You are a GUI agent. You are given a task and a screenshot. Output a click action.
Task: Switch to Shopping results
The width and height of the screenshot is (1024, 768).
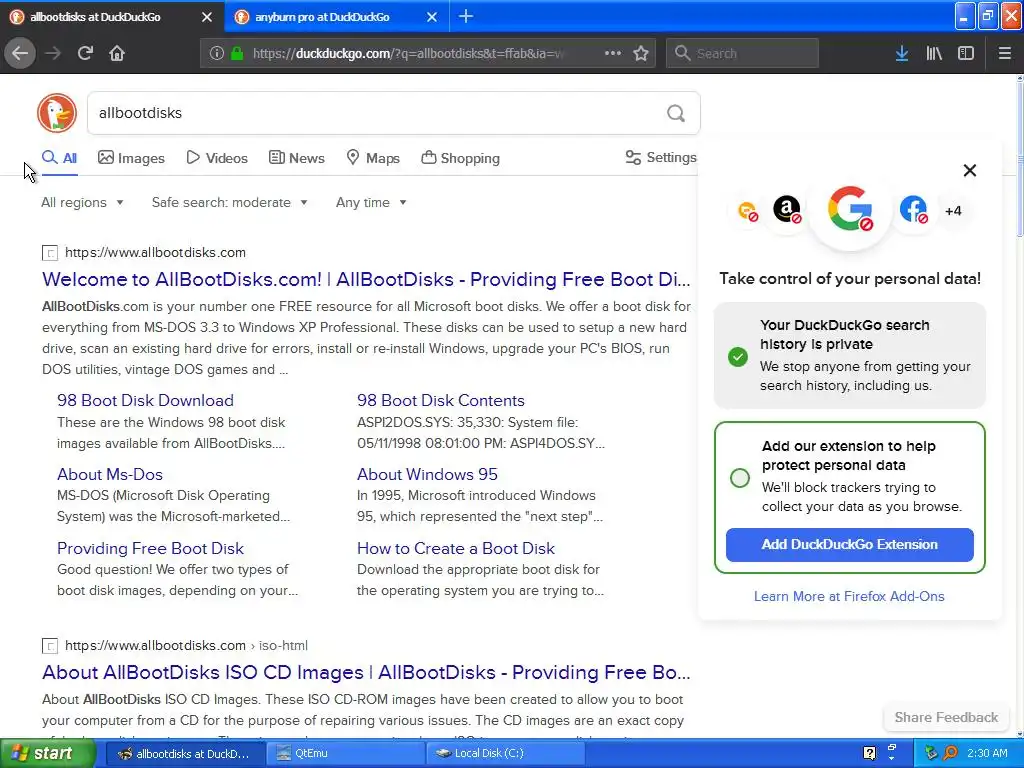coord(460,158)
